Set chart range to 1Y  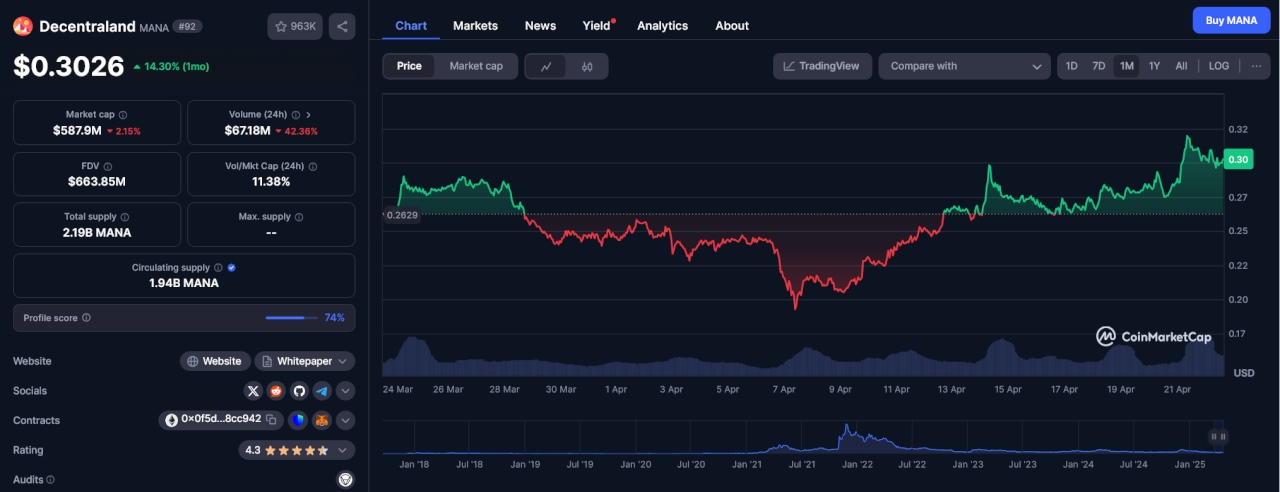[x=1154, y=66]
